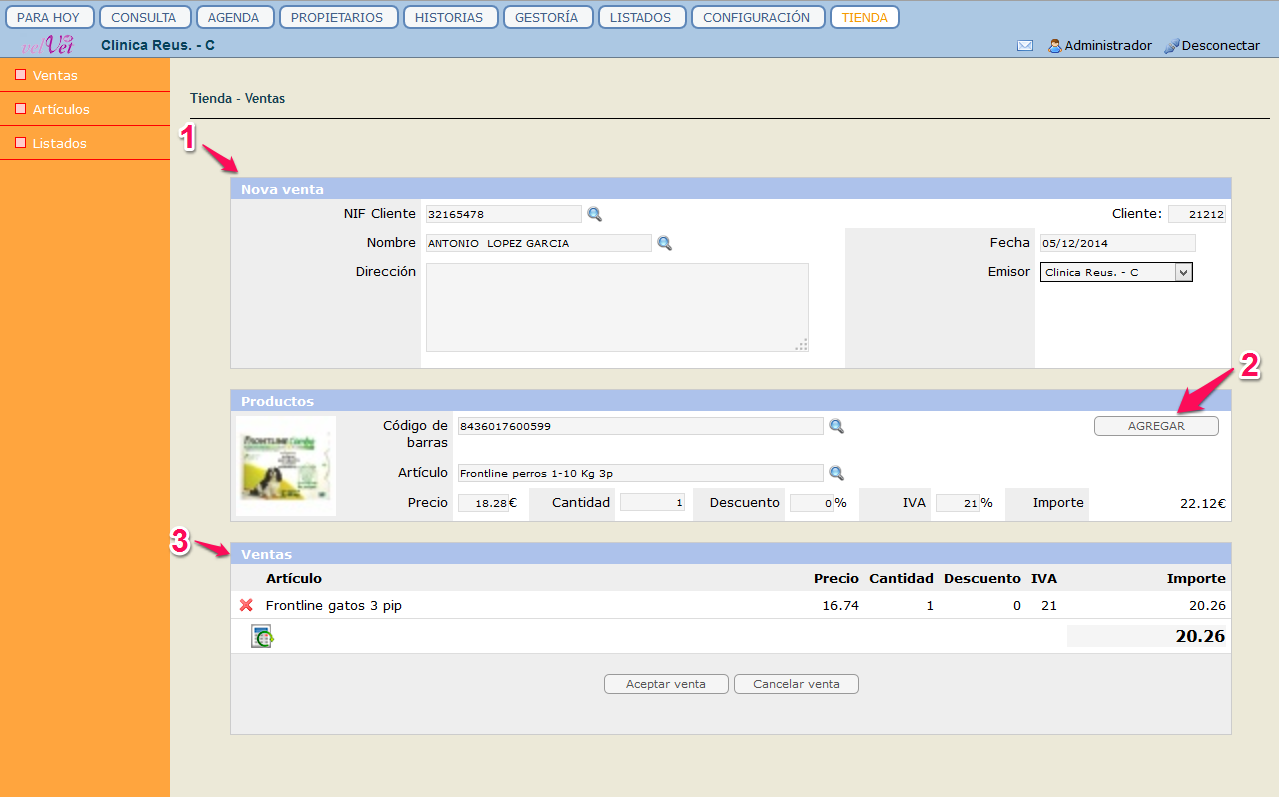Select Artículos in the sidebar

tap(61, 109)
